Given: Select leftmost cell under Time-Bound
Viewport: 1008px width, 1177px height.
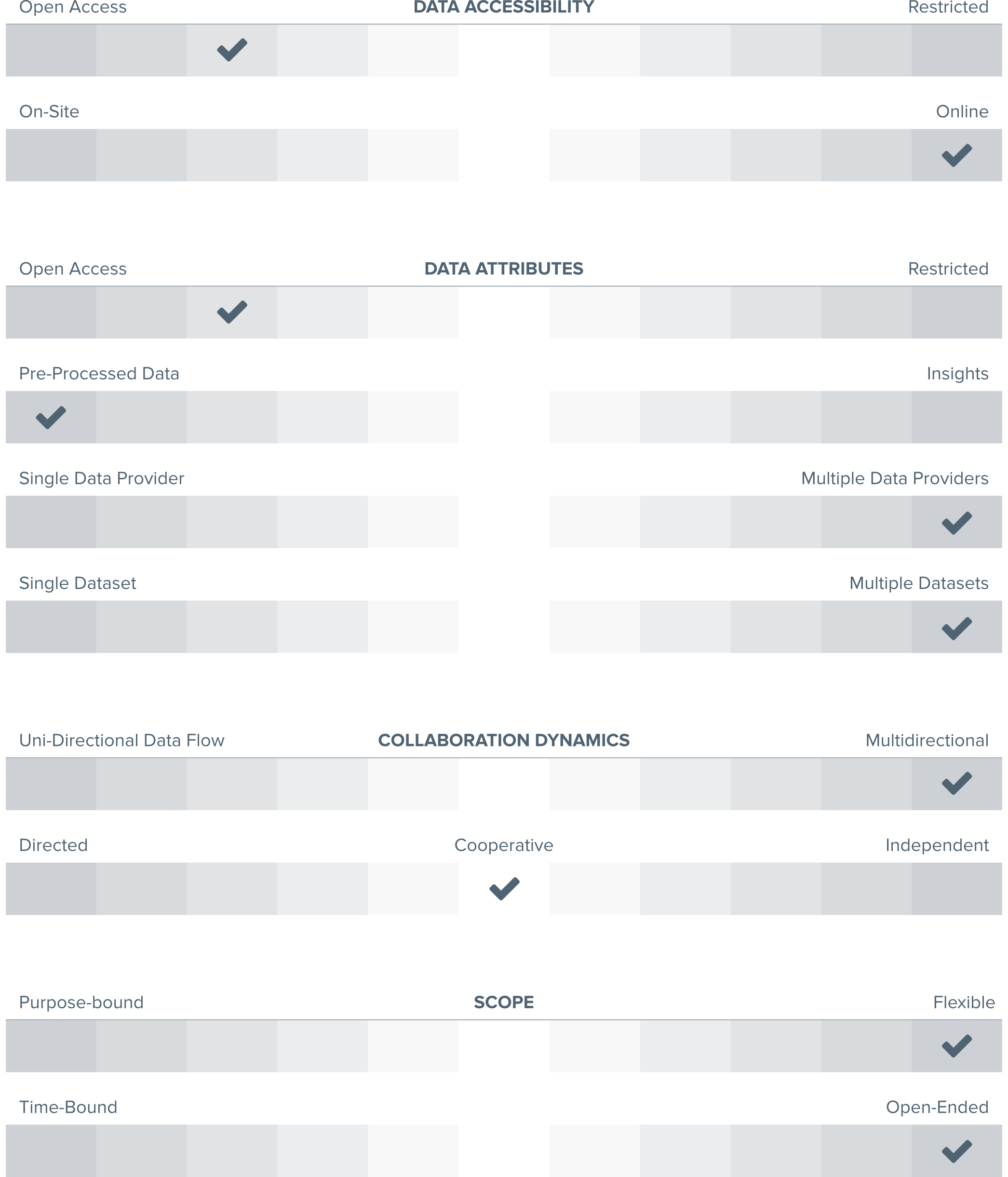Looking at the screenshot, I should pyautogui.click(x=51, y=1150).
